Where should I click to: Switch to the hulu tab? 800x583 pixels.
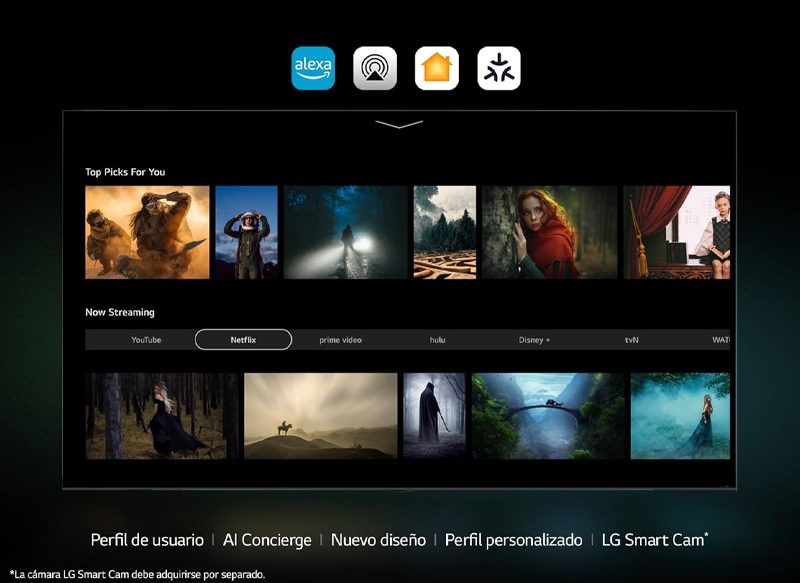click(437, 340)
